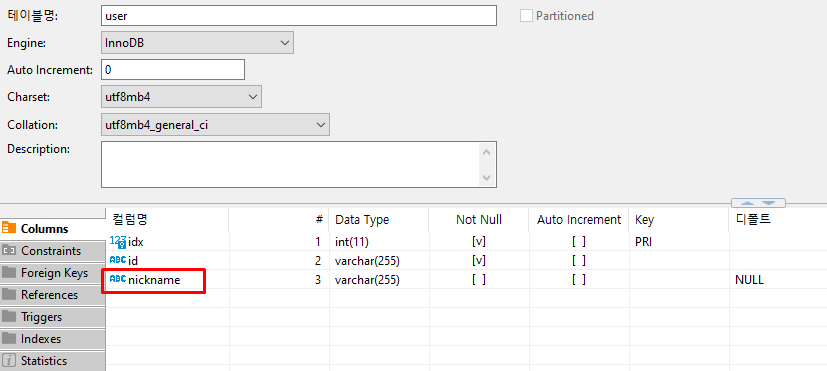The width and height of the screenshot is (827, 371).
Task: Open the Engine InnoDB dropdown
Action: 197,43
